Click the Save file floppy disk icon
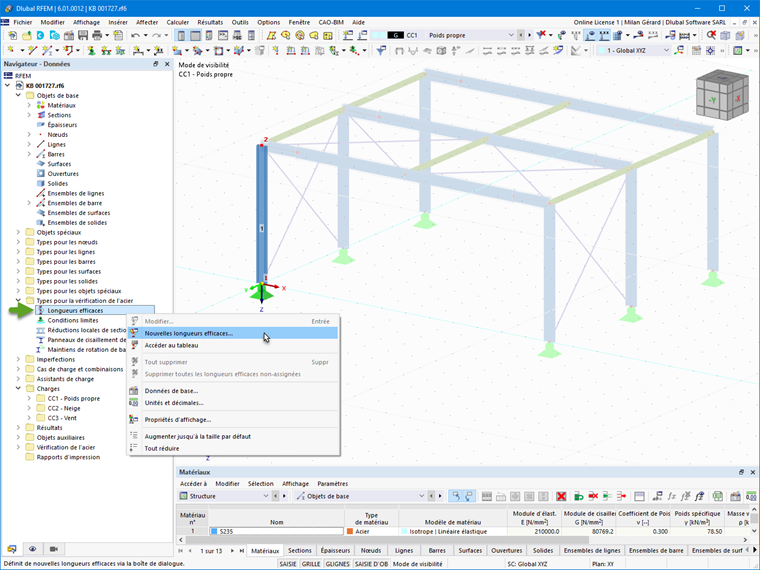Screen dimensions: 760x570 [83, 35]
